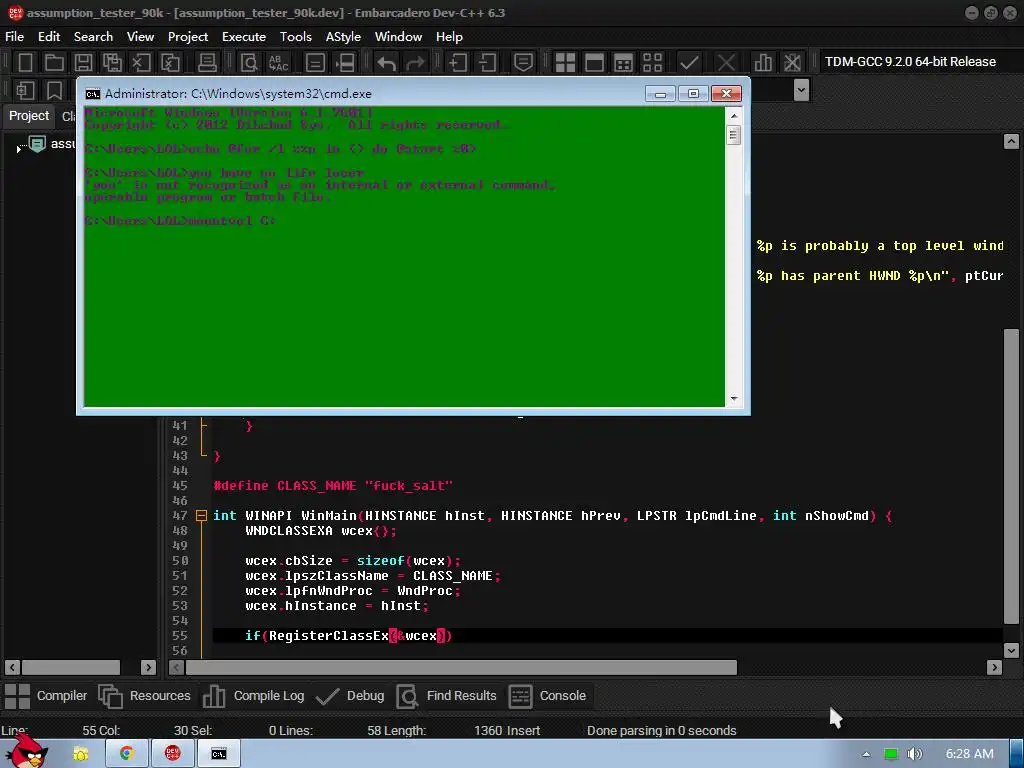The height and width of the screenshot is (768, 1024).
Task: Create a new file with the New toolbar icon
Action: click(x=25, y=62)
